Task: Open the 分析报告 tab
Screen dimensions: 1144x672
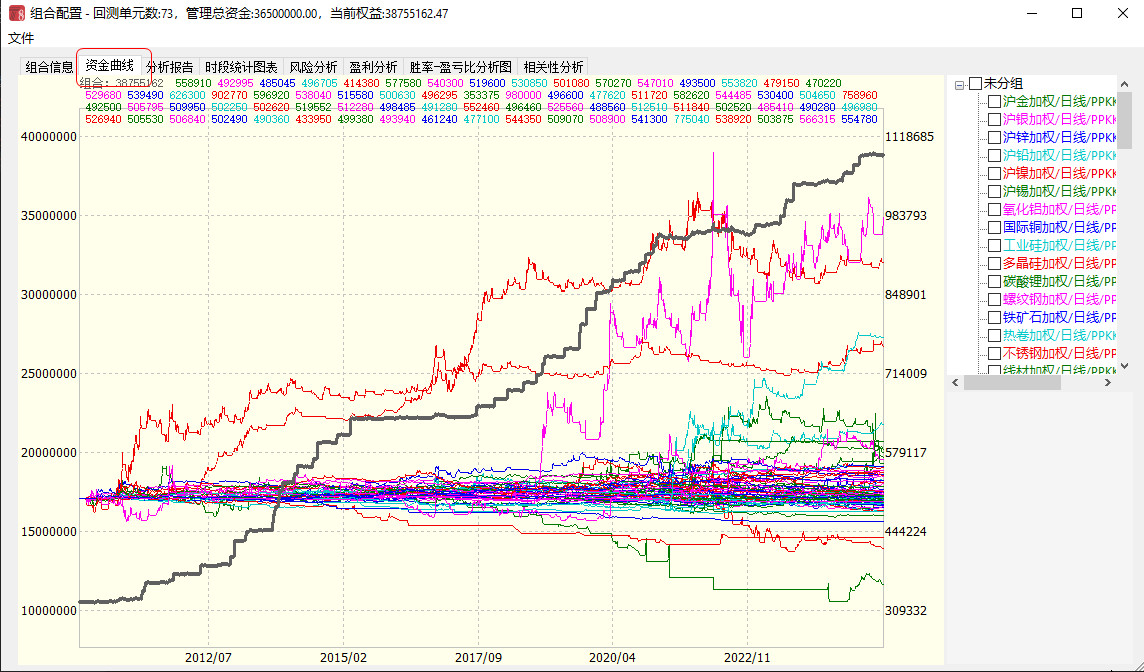Action: (170, 67)
